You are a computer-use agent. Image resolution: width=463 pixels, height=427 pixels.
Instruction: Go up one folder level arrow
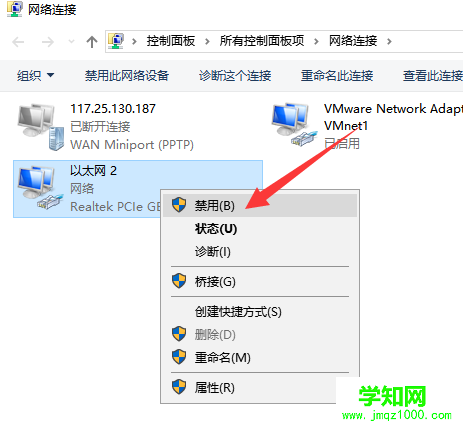tap(92, 42)
